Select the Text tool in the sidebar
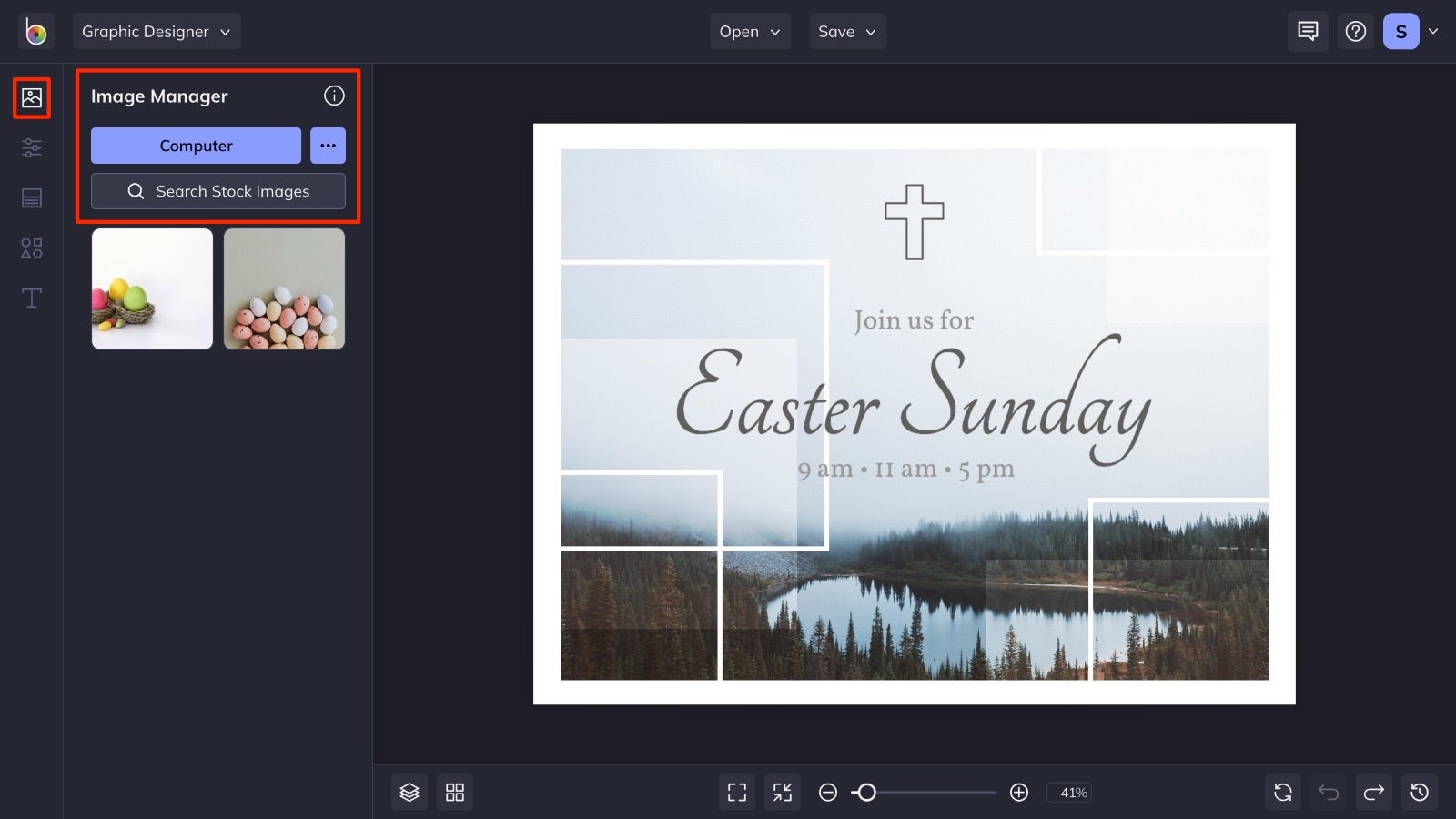This screenshot has width=1456, height=819. (31, 298)
